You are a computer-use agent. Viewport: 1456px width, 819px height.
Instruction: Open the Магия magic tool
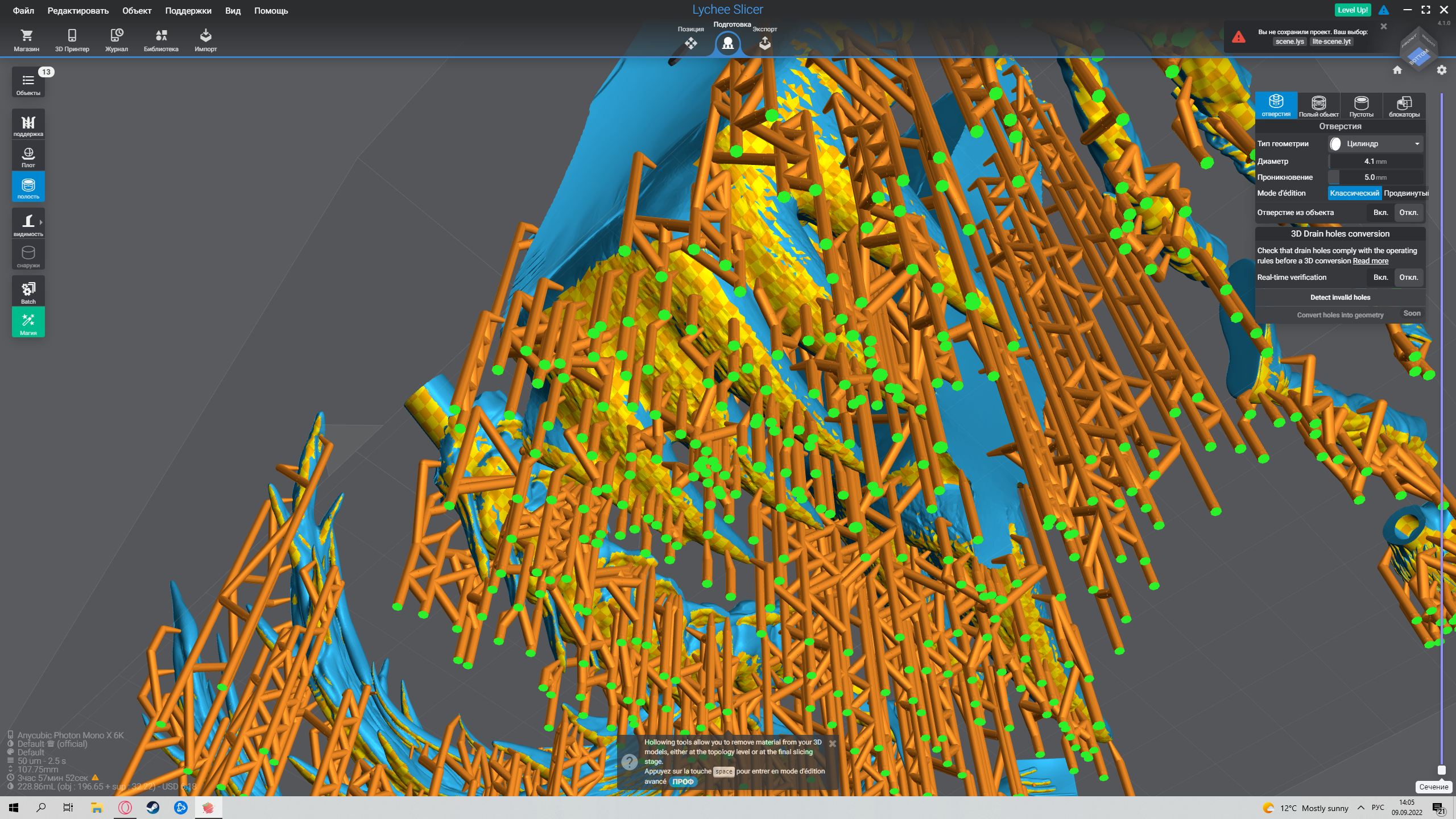click(28, 322)
